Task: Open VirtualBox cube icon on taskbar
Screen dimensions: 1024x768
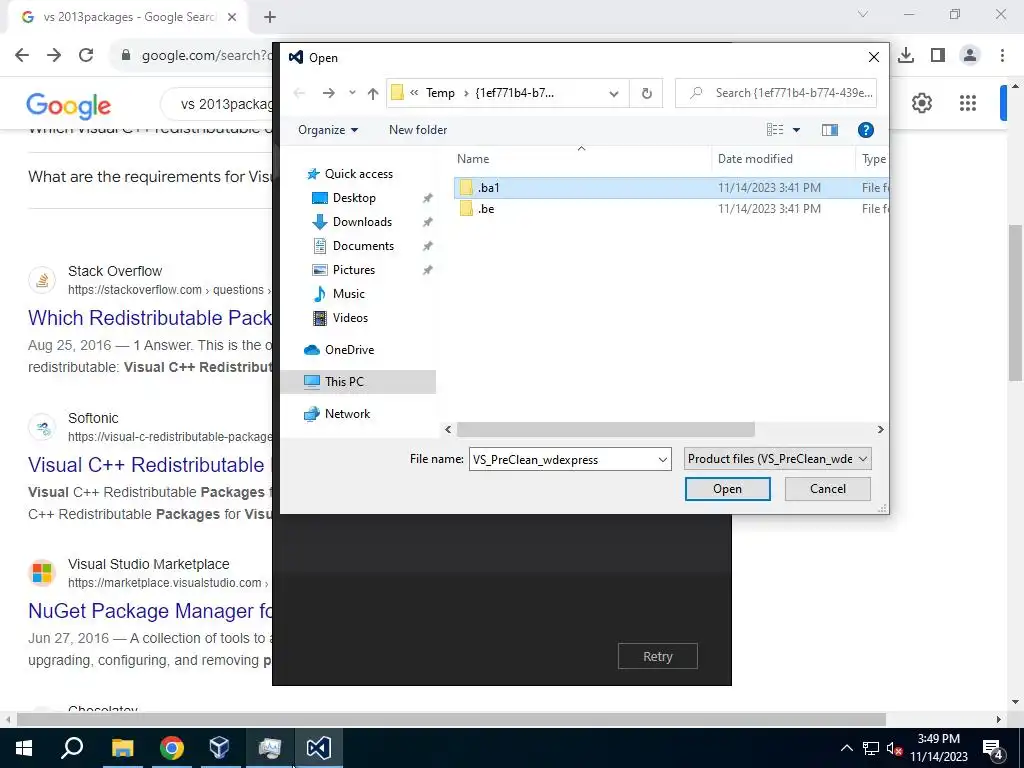Action: click(x=219, y=748)
